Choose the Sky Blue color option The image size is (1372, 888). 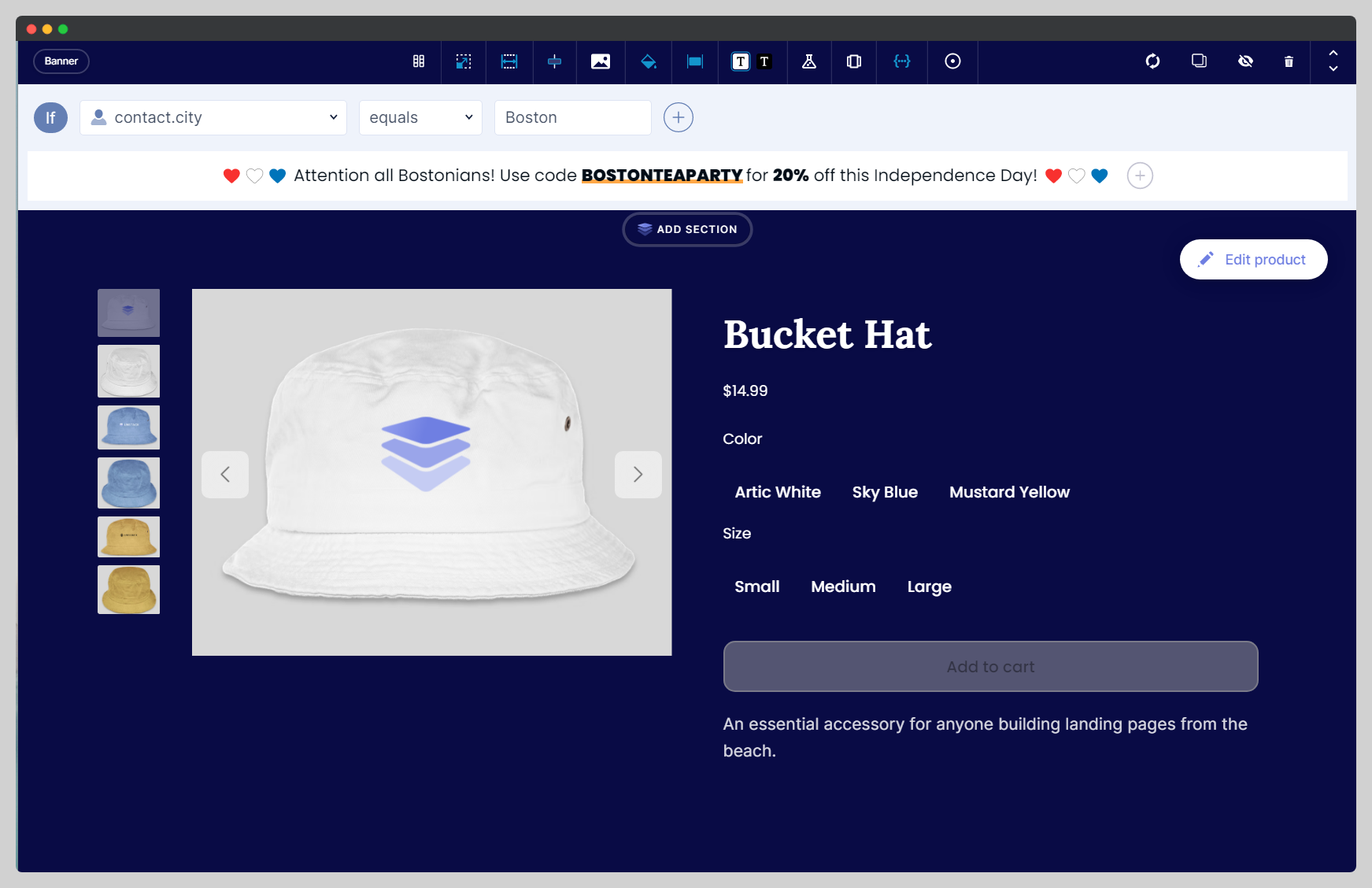click(x=885, y=492)
